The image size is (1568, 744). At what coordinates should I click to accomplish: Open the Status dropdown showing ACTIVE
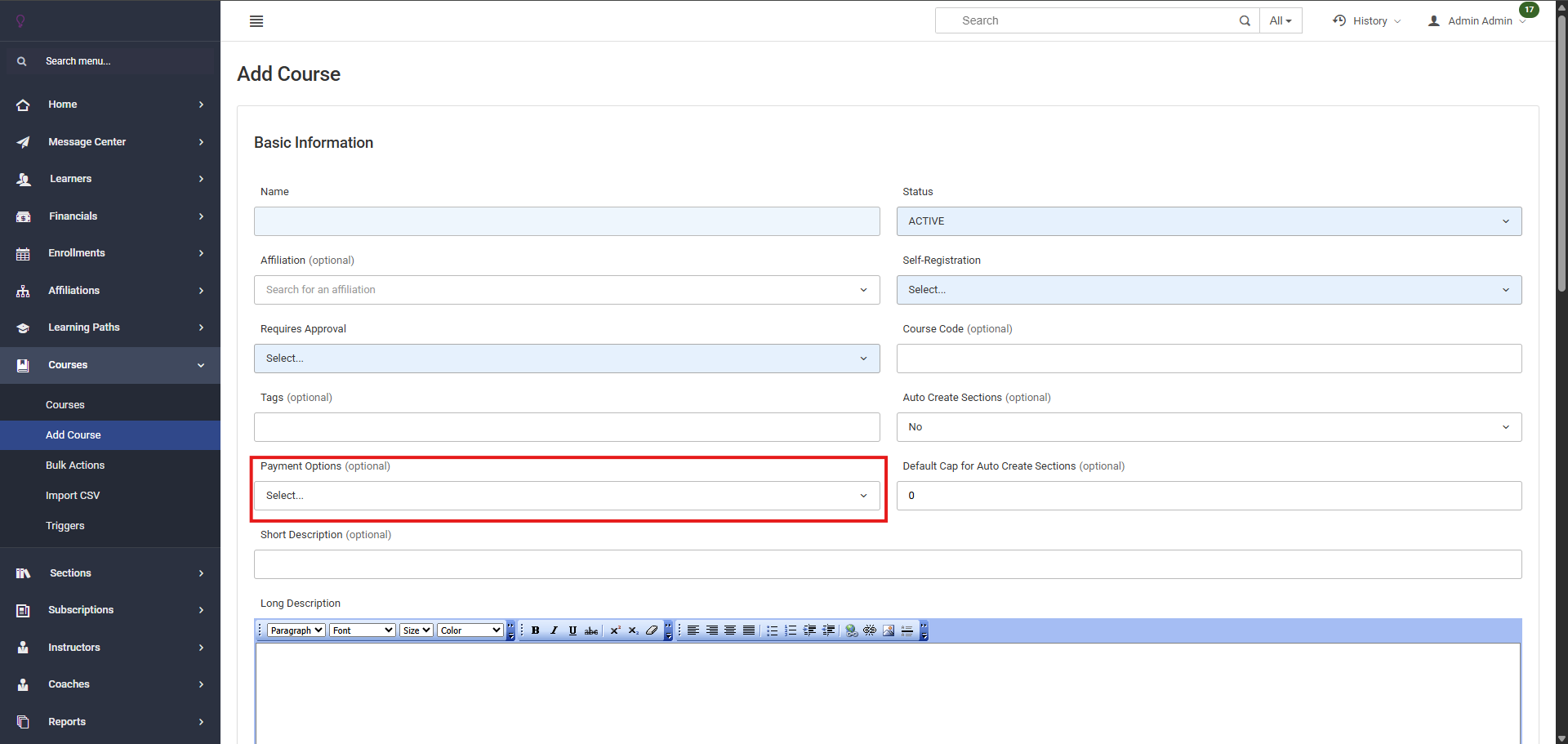click(1209, 221)
